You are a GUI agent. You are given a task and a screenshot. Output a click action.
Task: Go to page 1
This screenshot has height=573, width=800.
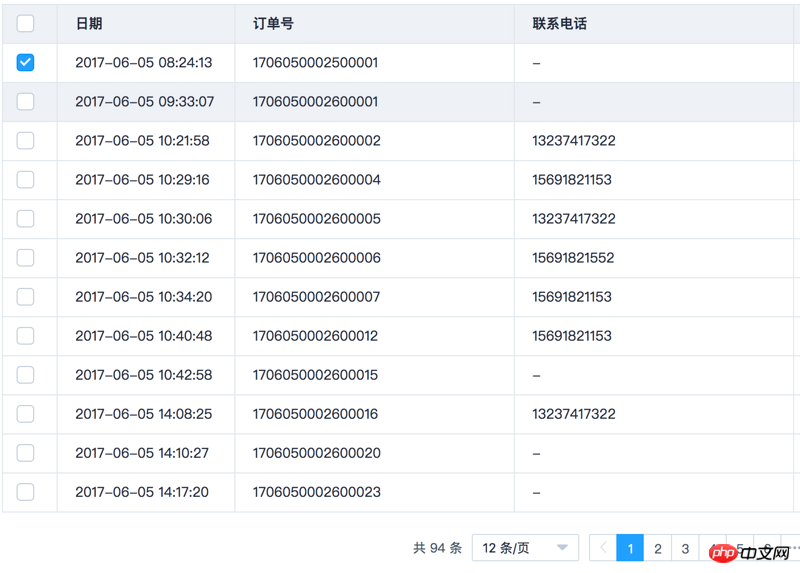pos(630,548)
